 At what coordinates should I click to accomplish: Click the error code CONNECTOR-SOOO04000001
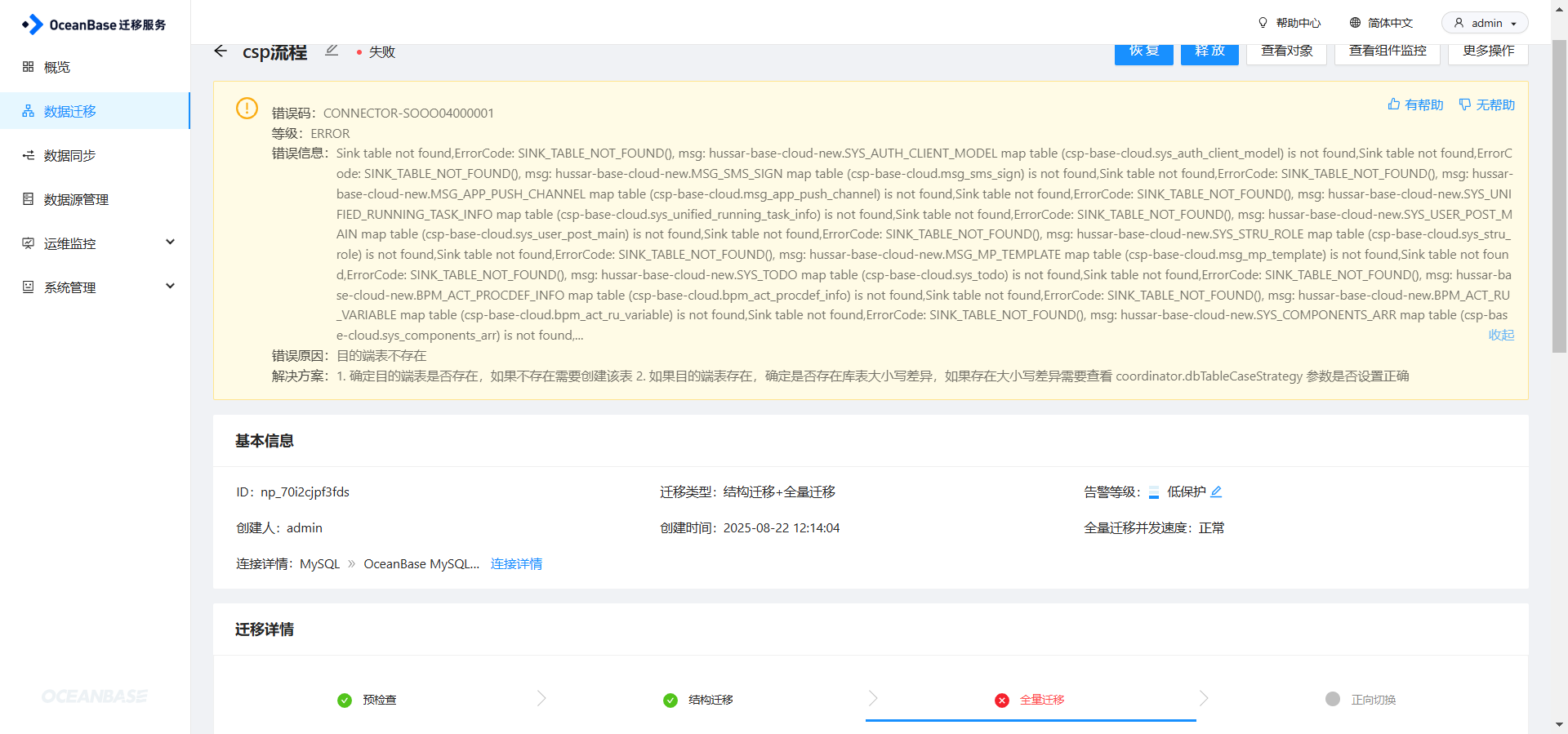pos(408,113)
